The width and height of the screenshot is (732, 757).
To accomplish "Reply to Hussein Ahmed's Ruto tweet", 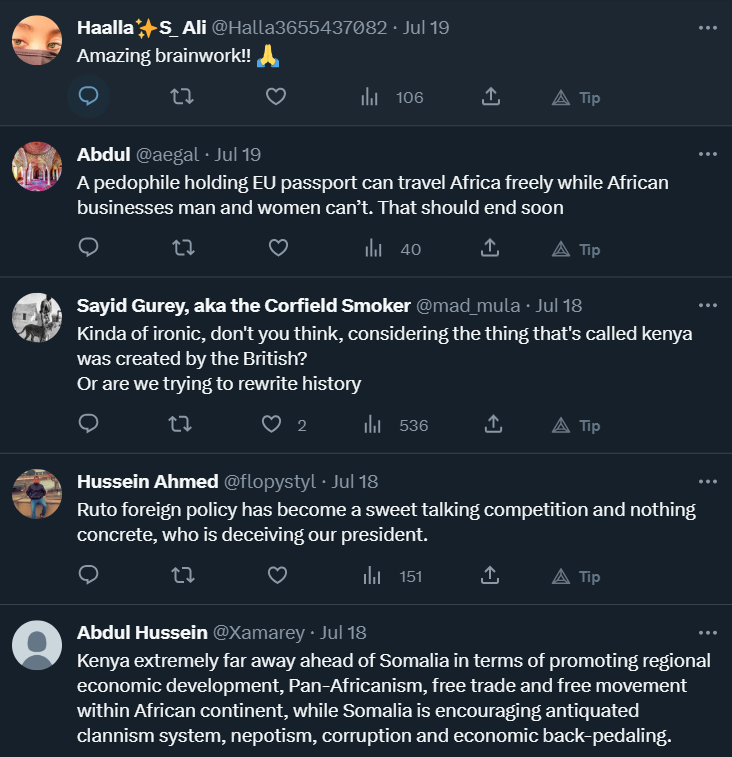I will tap(88, 576).
